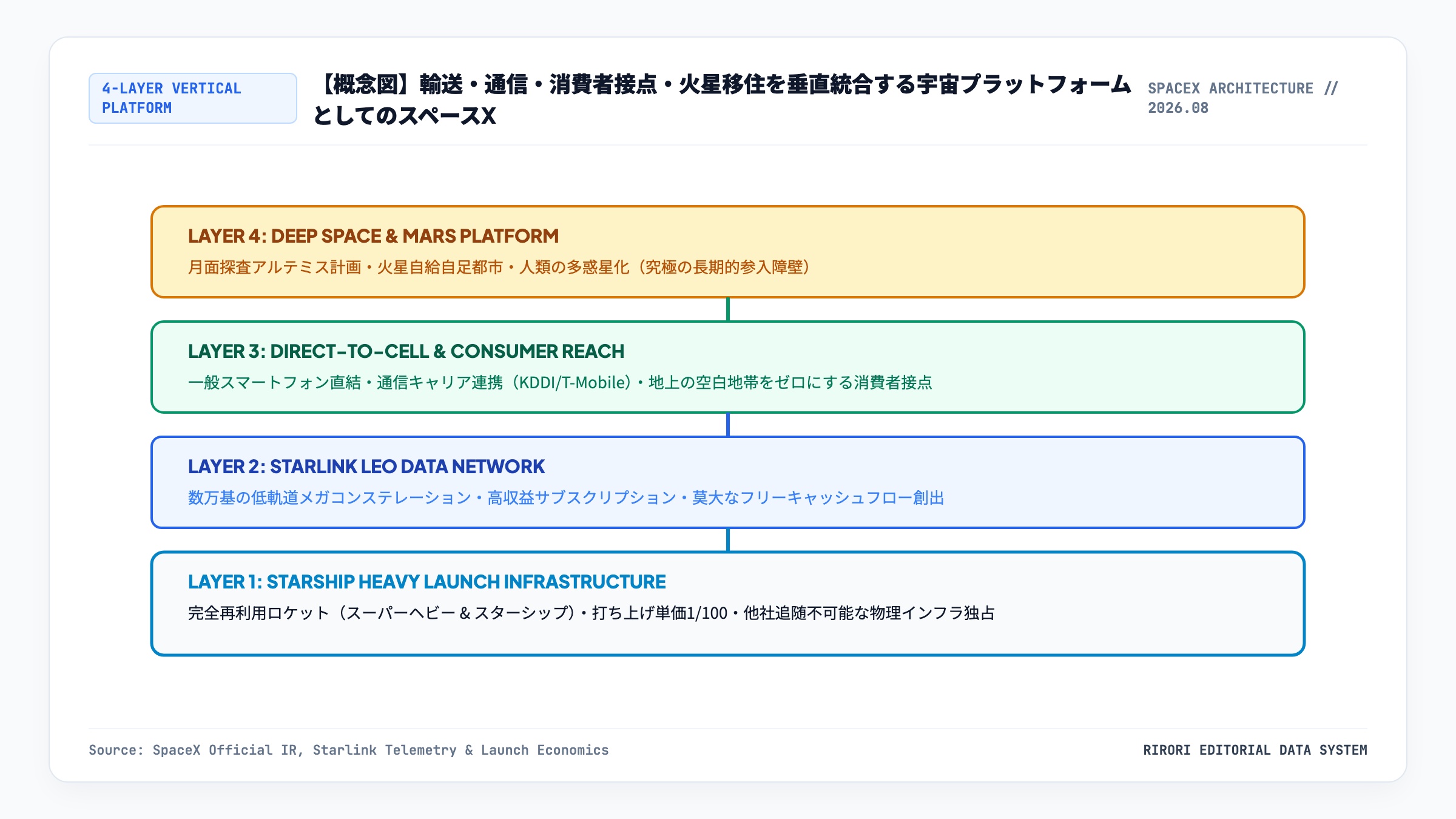Select the LAYER 2 Starlink blue box

pos(728,482)
